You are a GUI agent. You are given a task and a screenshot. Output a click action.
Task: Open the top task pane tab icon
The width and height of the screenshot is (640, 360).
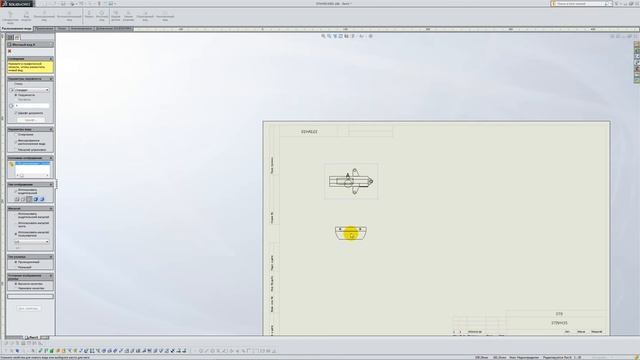(637, 44)
